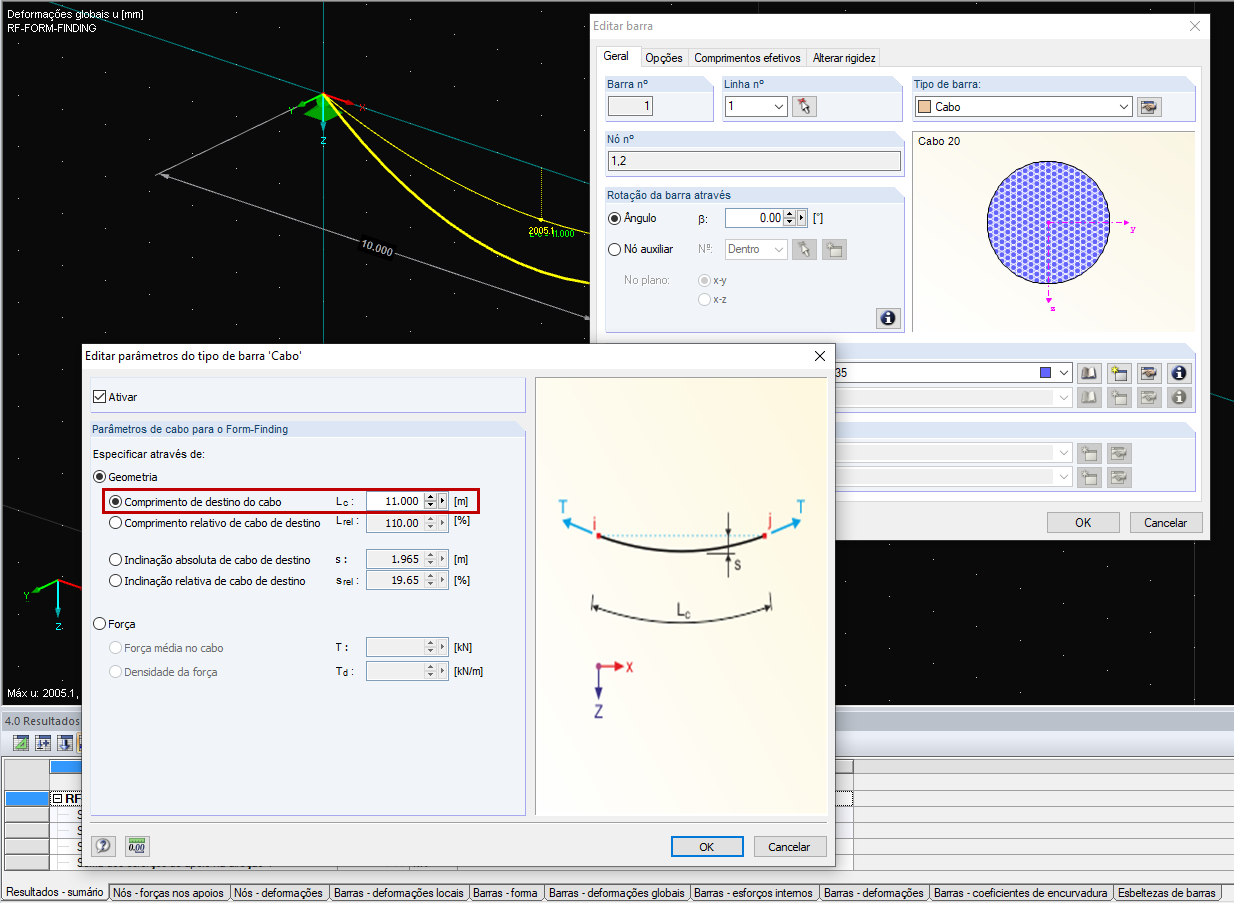Click the first results table toolbar icon
1234x903 pixels.
point(20,742)
